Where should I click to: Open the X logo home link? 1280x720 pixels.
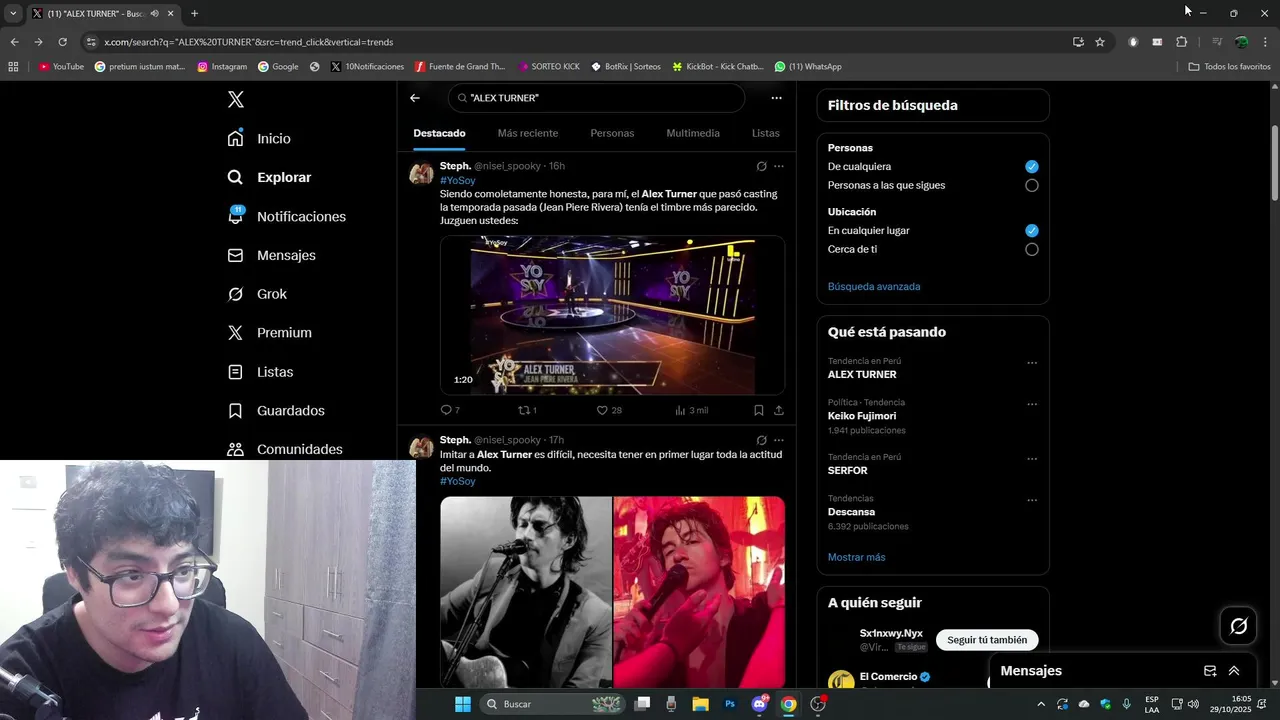click(236, 99)
